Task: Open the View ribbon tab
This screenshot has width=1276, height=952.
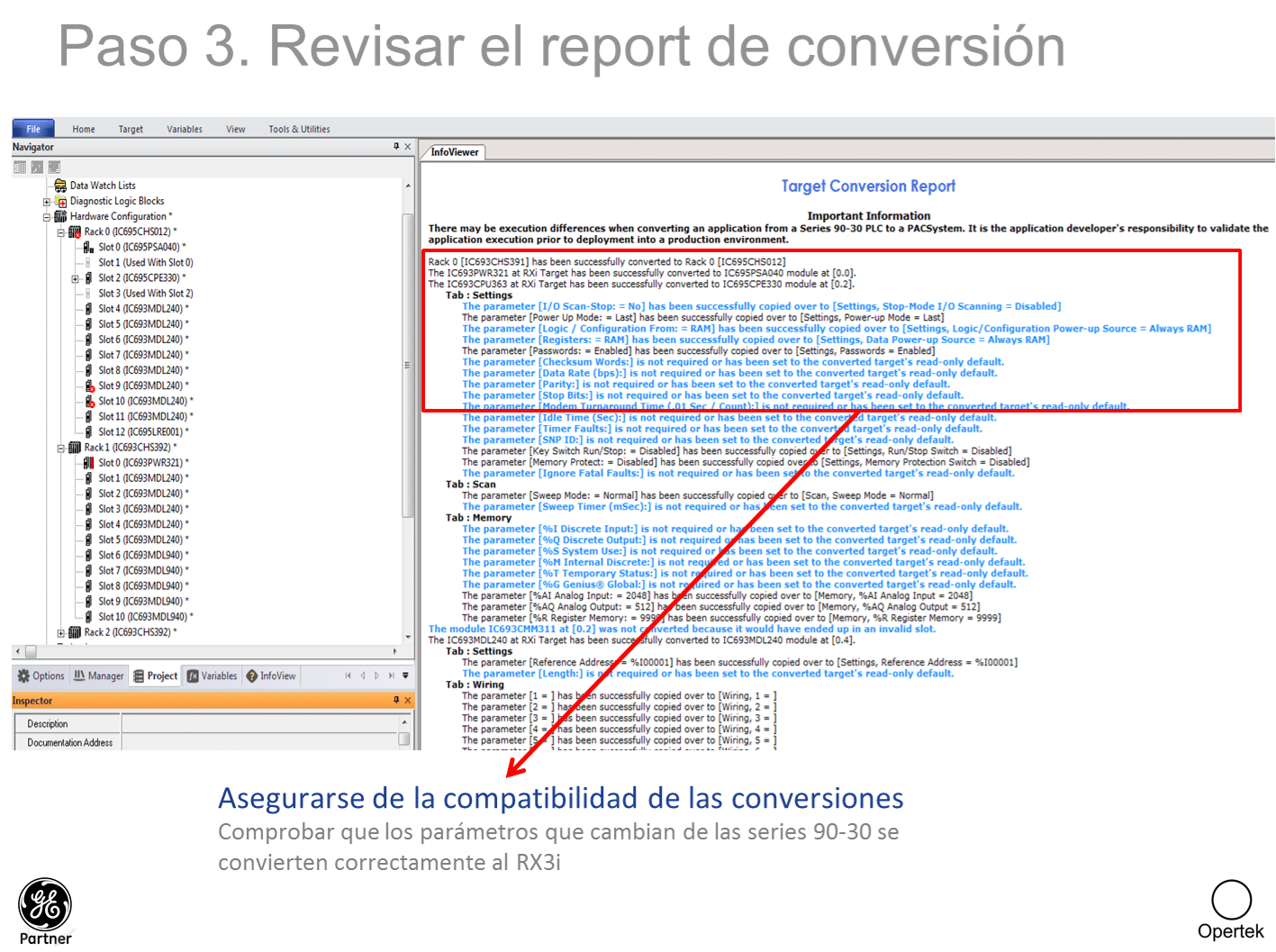Action: pos(236,129)
